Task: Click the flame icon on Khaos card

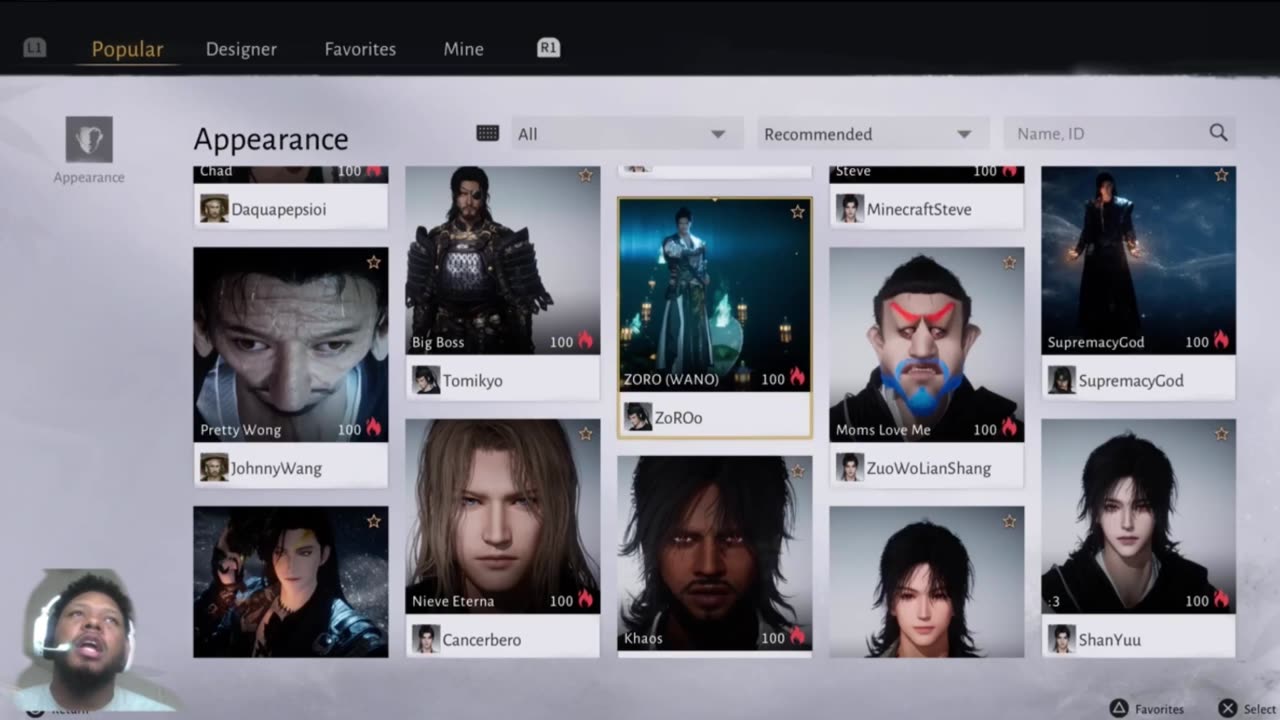Action: pos(797,637)
